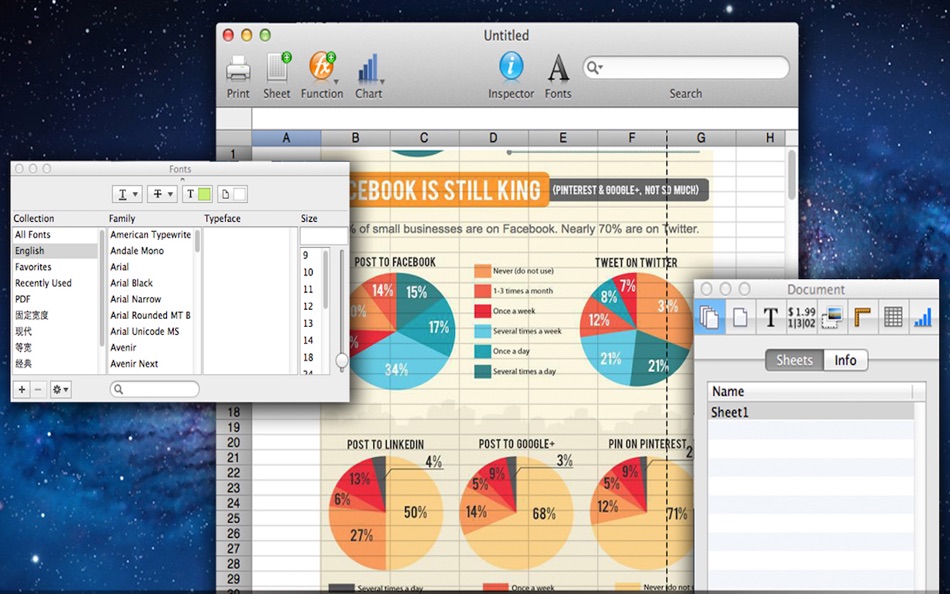Select the 现代 collection
This screenshot has width=950, height=594.
click(55, 331)
